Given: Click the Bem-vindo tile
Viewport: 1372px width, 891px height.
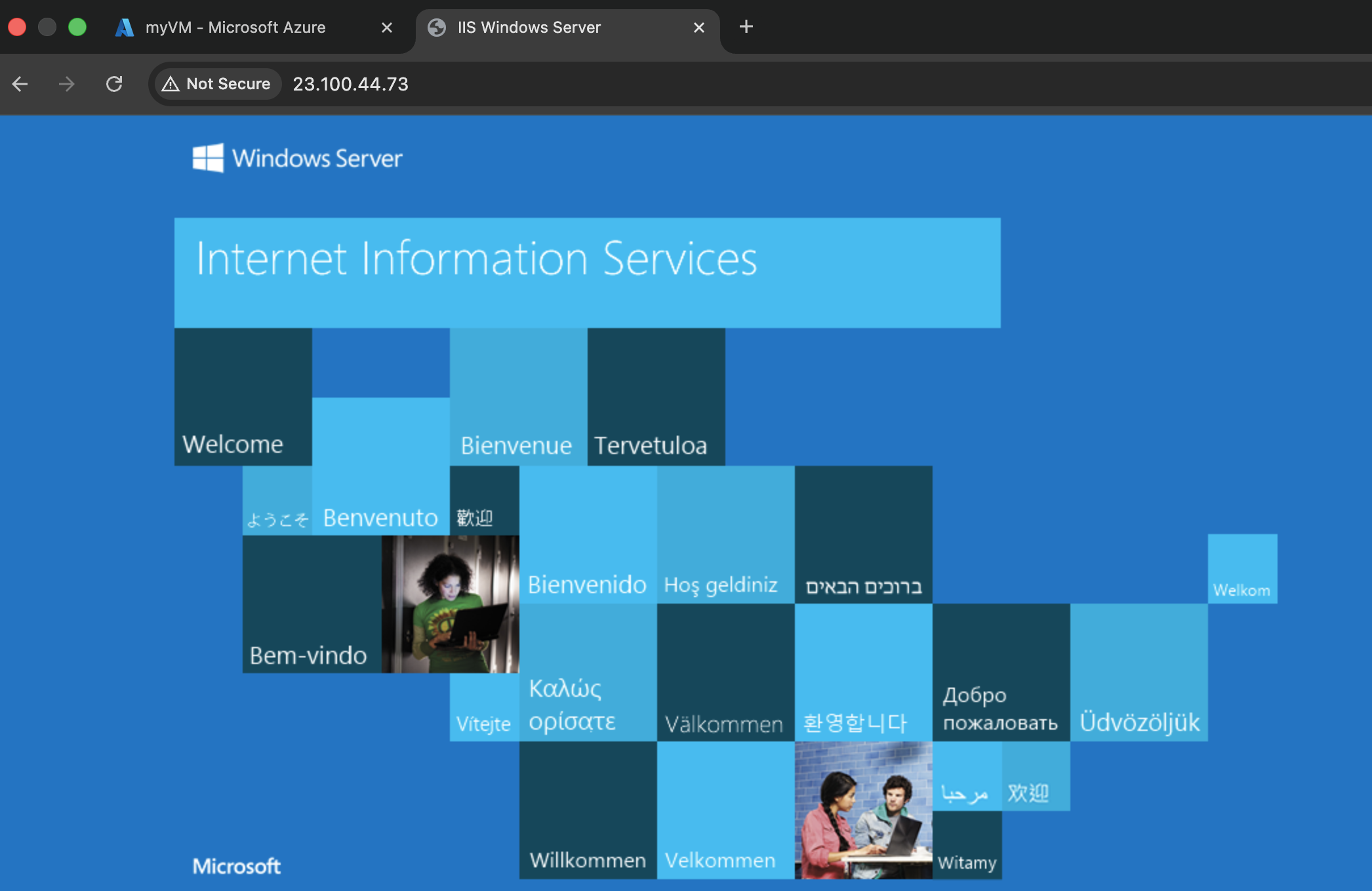Looking at the screenshot, I should pyautogui.click(x=312, y=604).
